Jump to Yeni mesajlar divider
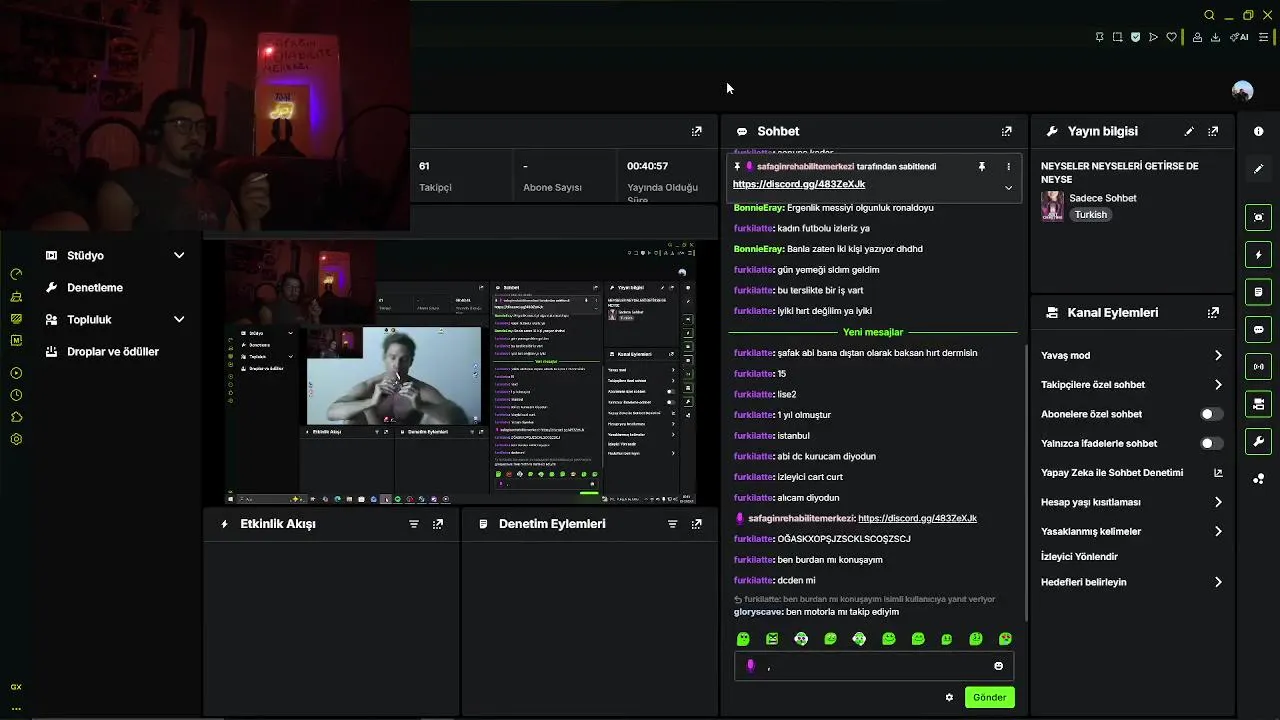Image resolution: width=1280 pixels, height=720 pixels. [x=873, y=332]
